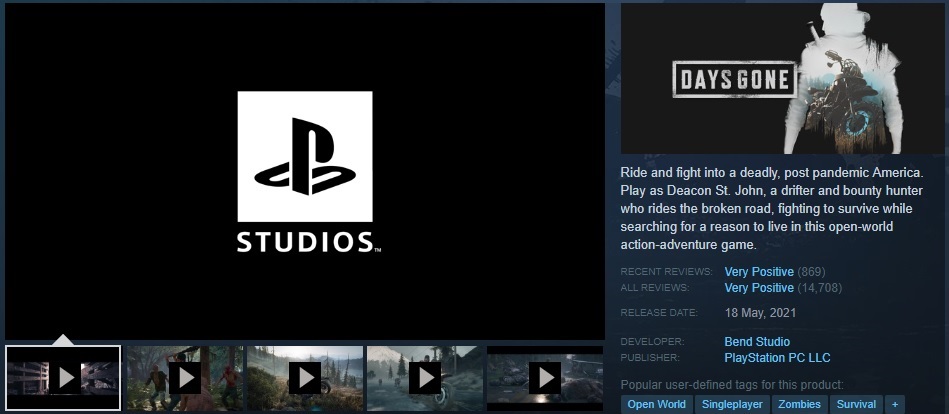
Task: Open the fifth video thumbnail at row end
Action: click(x=545, y=378)
